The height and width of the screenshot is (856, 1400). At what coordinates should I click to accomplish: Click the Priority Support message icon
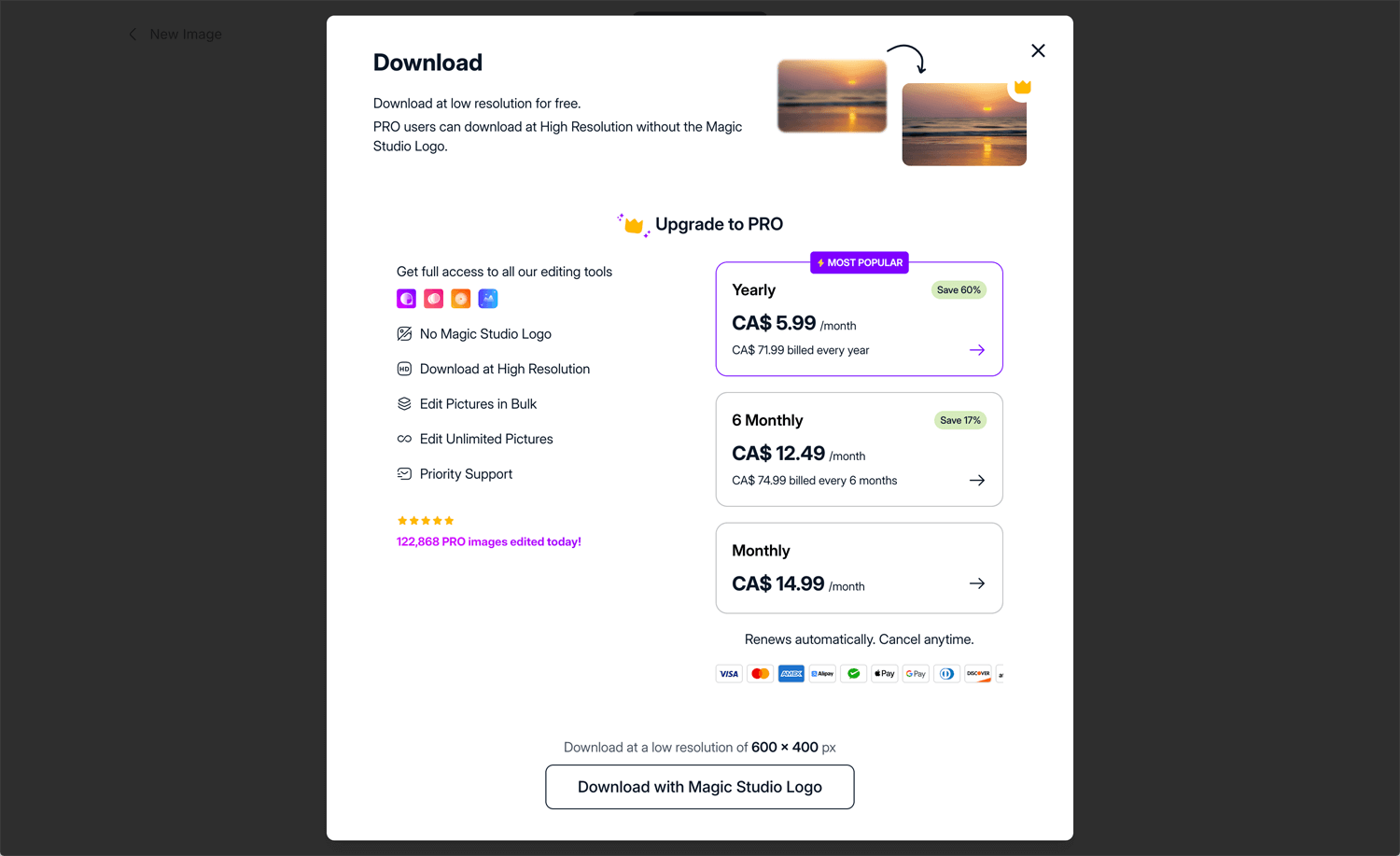pyautogui.click(x=404, y=474)
